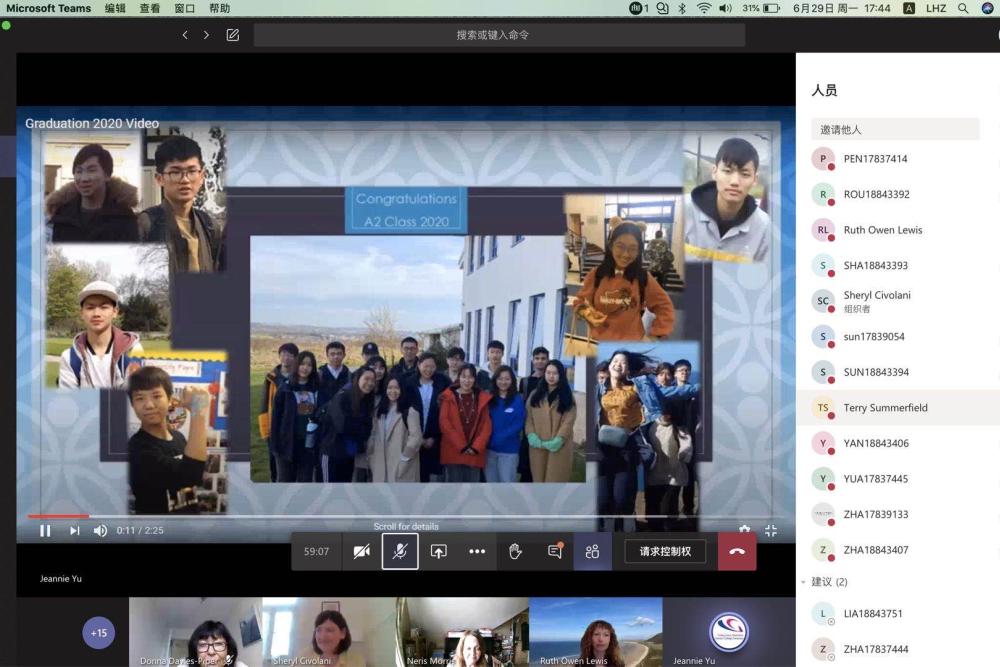The height and width of the screenshot is (667, 1000).
Task: Go back using the navigation arrow
Action: 185,35
